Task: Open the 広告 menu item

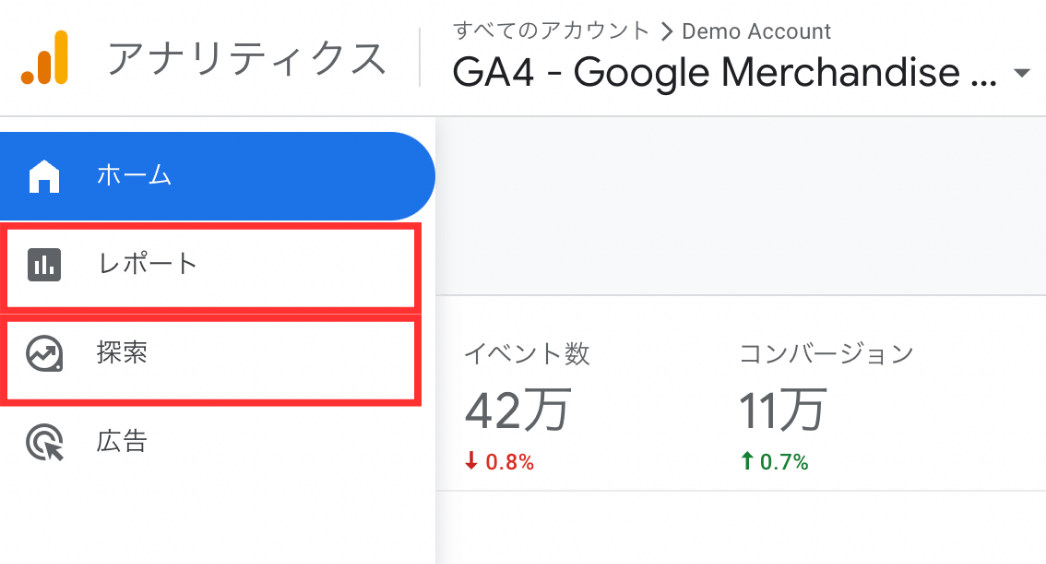Action: coord(211,442)
